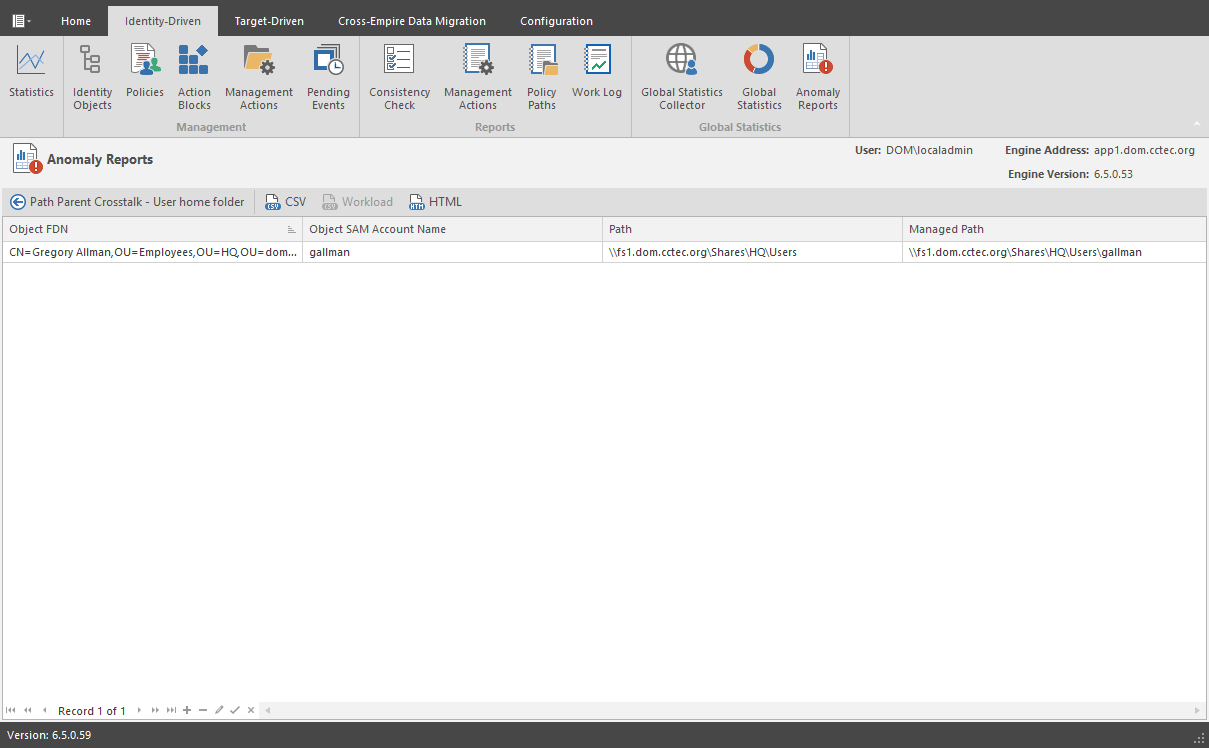
Task: Switch to the Configuration tab
Action: tap(556, 21)
